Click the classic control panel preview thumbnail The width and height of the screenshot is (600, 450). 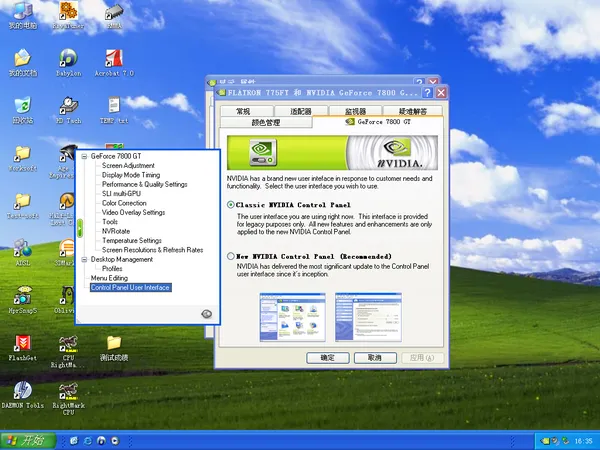(292, 317)
